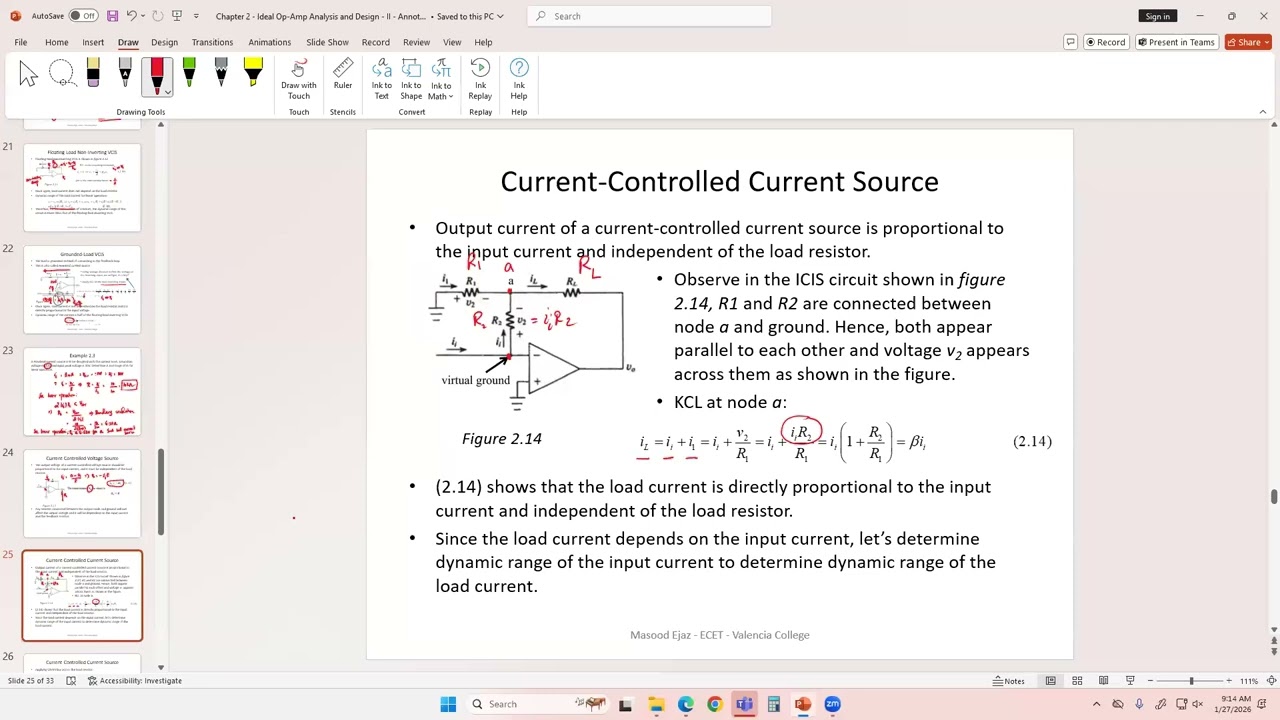Open Ink Help

tap(519, 79)
